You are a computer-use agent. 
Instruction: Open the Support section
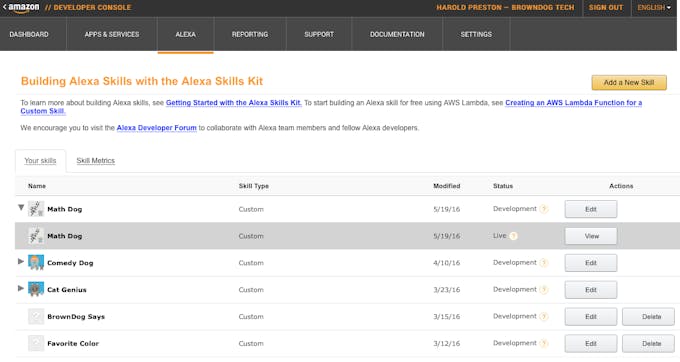319,34
